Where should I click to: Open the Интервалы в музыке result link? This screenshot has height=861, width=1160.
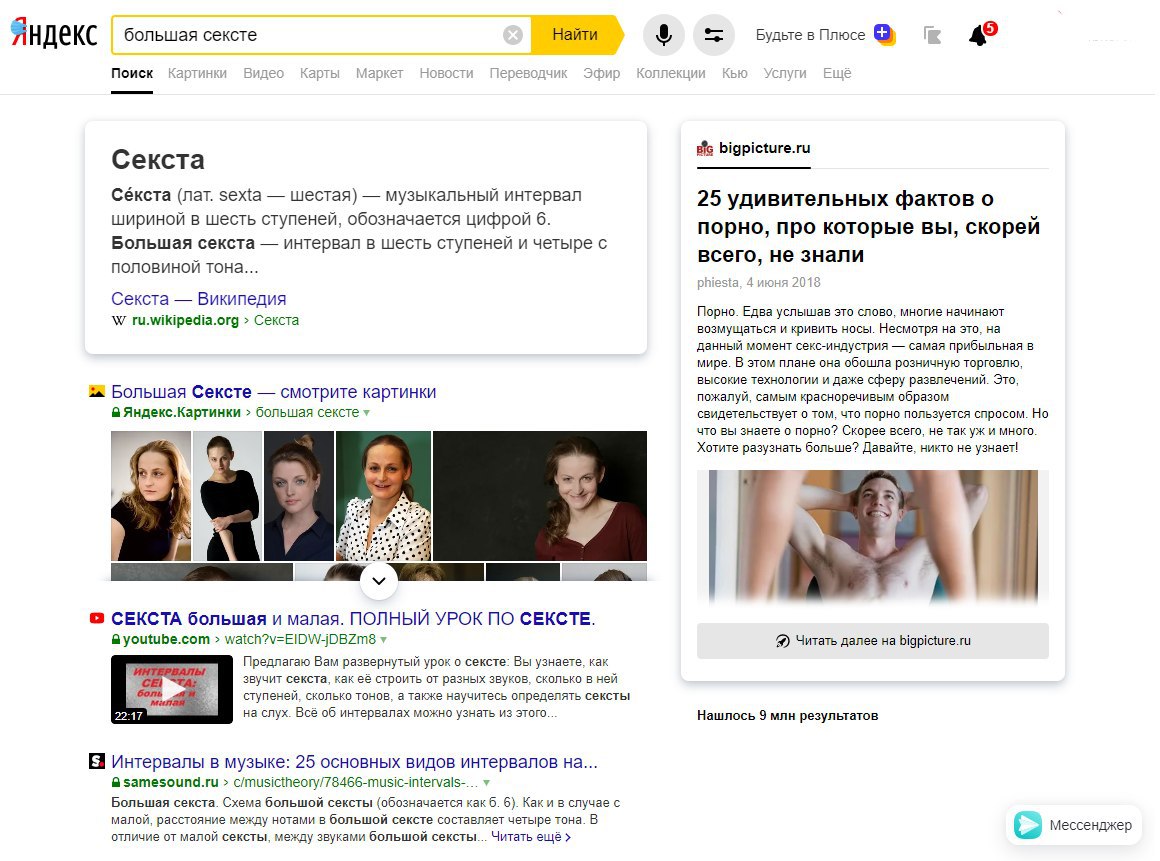(354, 761)
